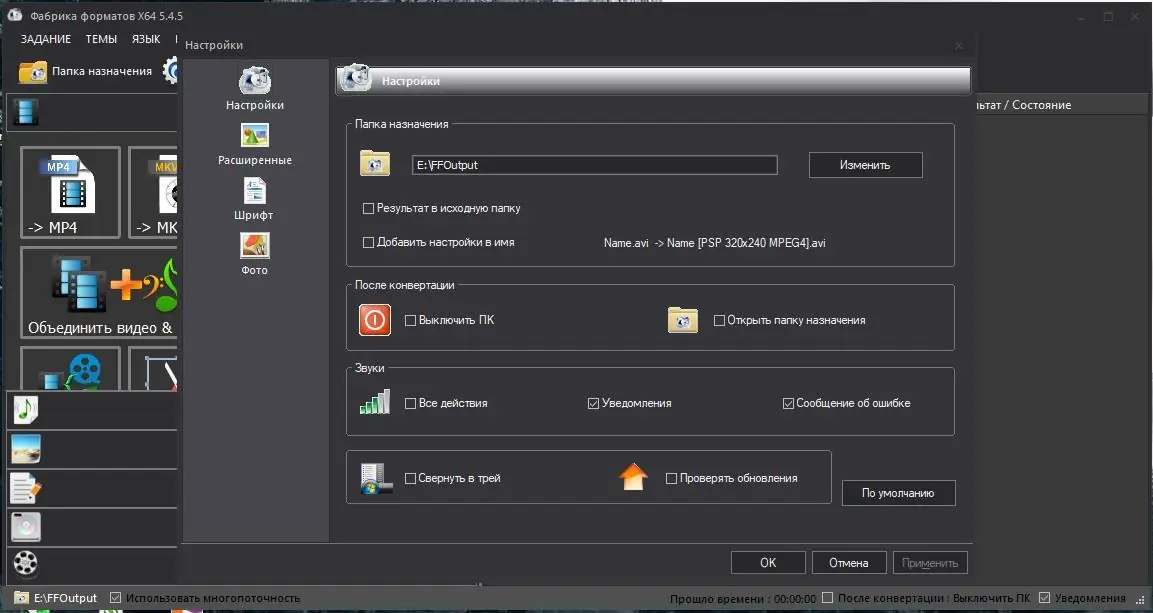Click the Прошло времени : 00:00:00 text
Screen dimensions: 1153x613
coord(743,599)
